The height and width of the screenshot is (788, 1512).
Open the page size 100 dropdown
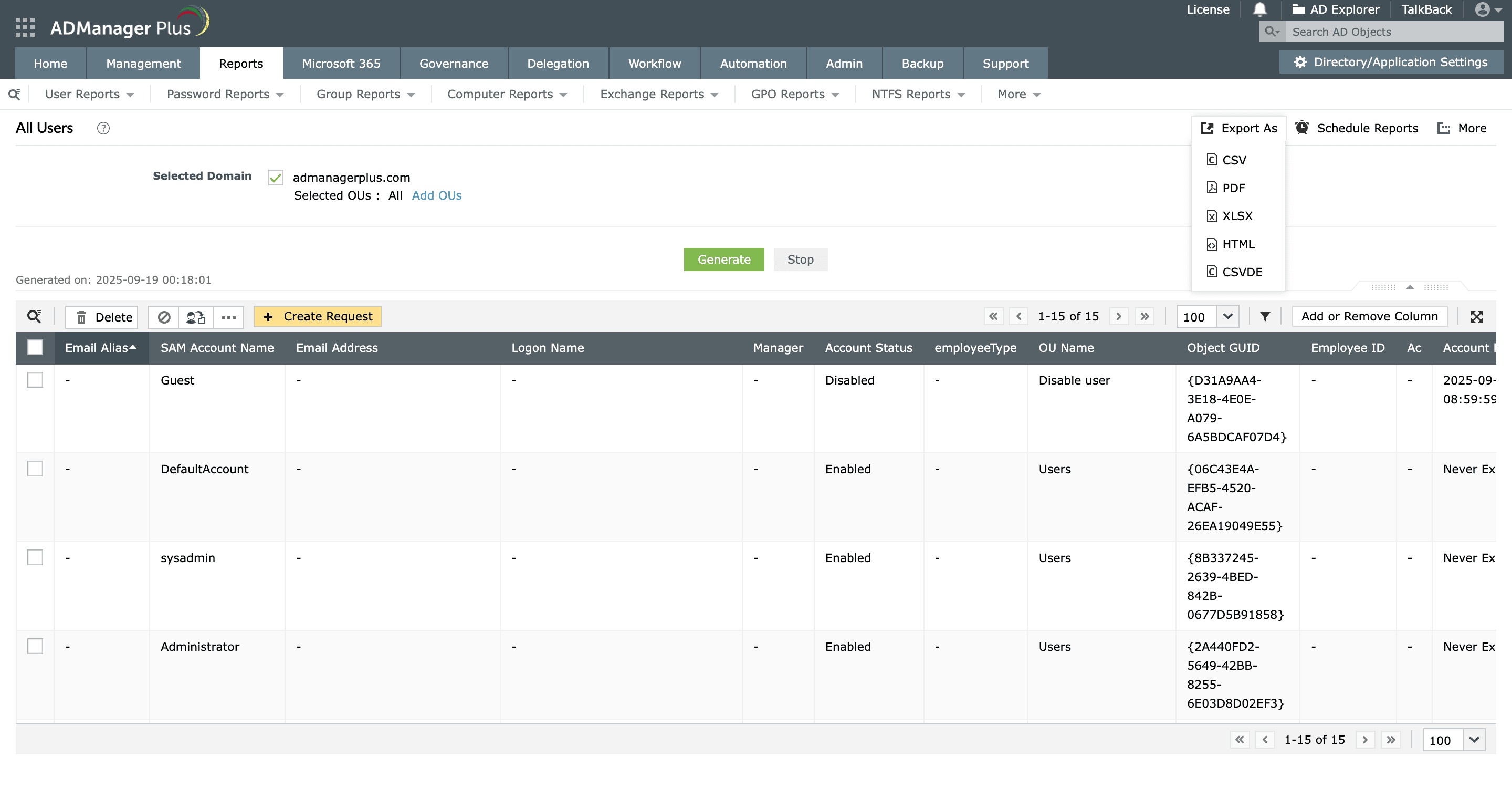pos(1207,316)
